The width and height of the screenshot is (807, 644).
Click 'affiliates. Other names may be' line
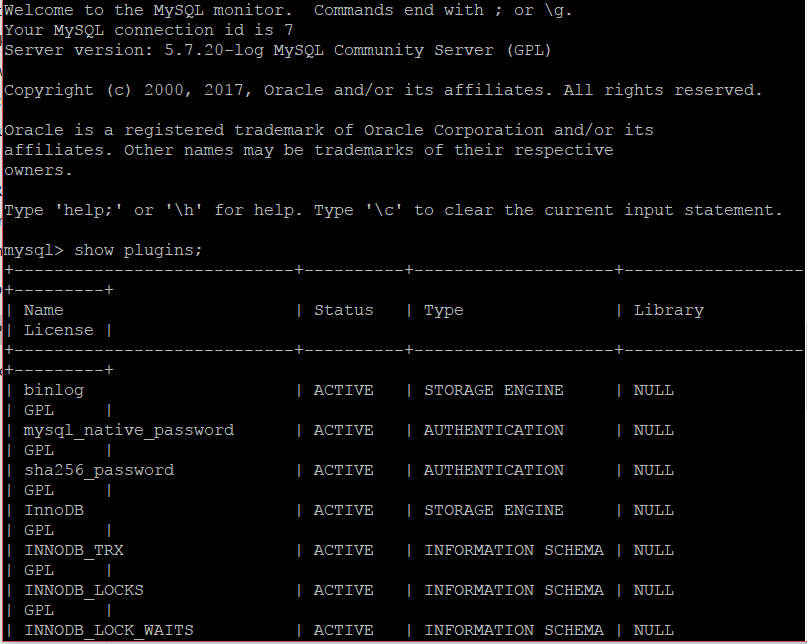tap(309, 150)
